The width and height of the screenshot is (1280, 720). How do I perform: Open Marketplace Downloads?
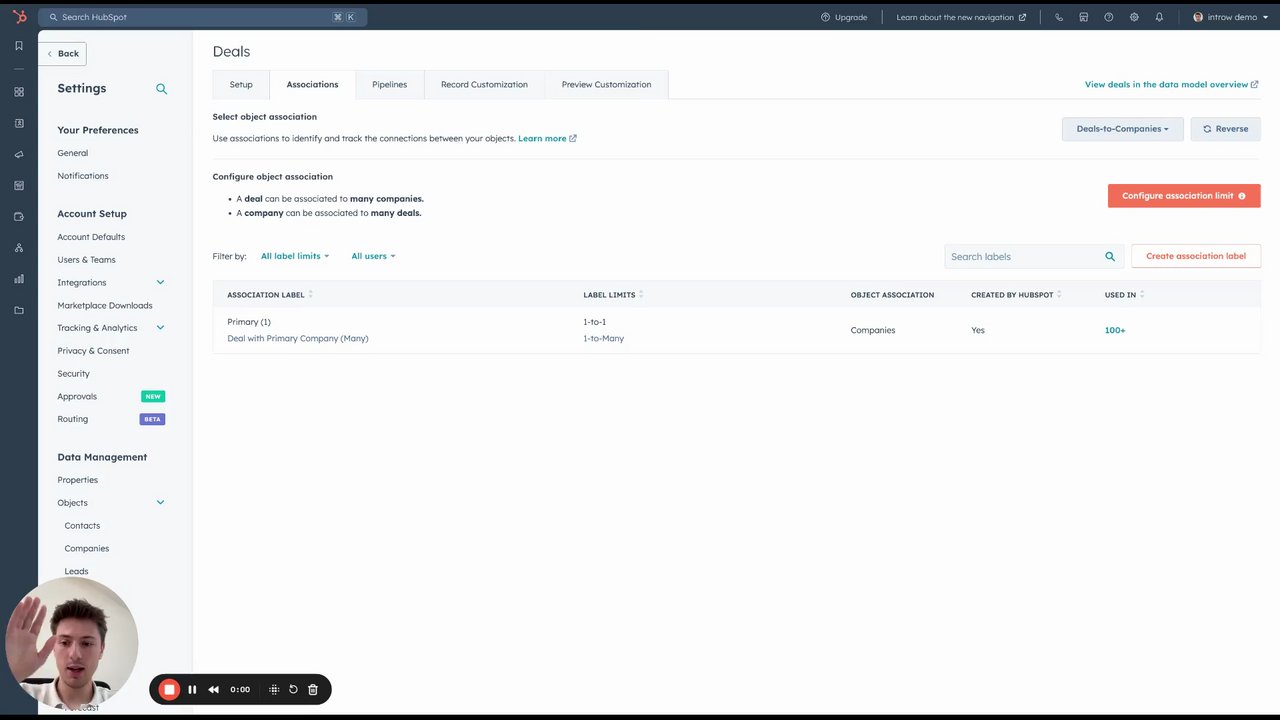[x=105, y=306]
